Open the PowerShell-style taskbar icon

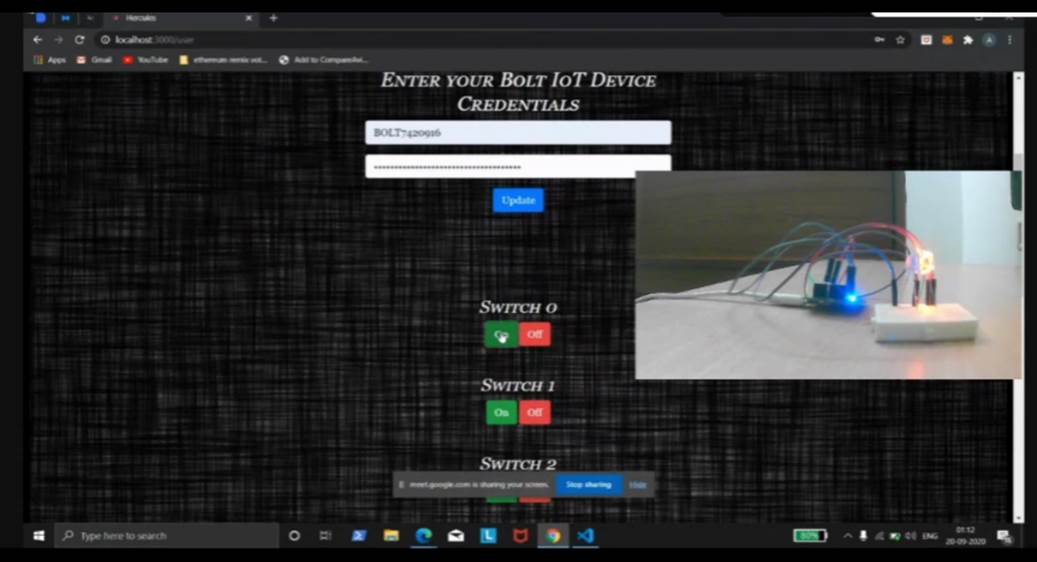tap(358, 536)
